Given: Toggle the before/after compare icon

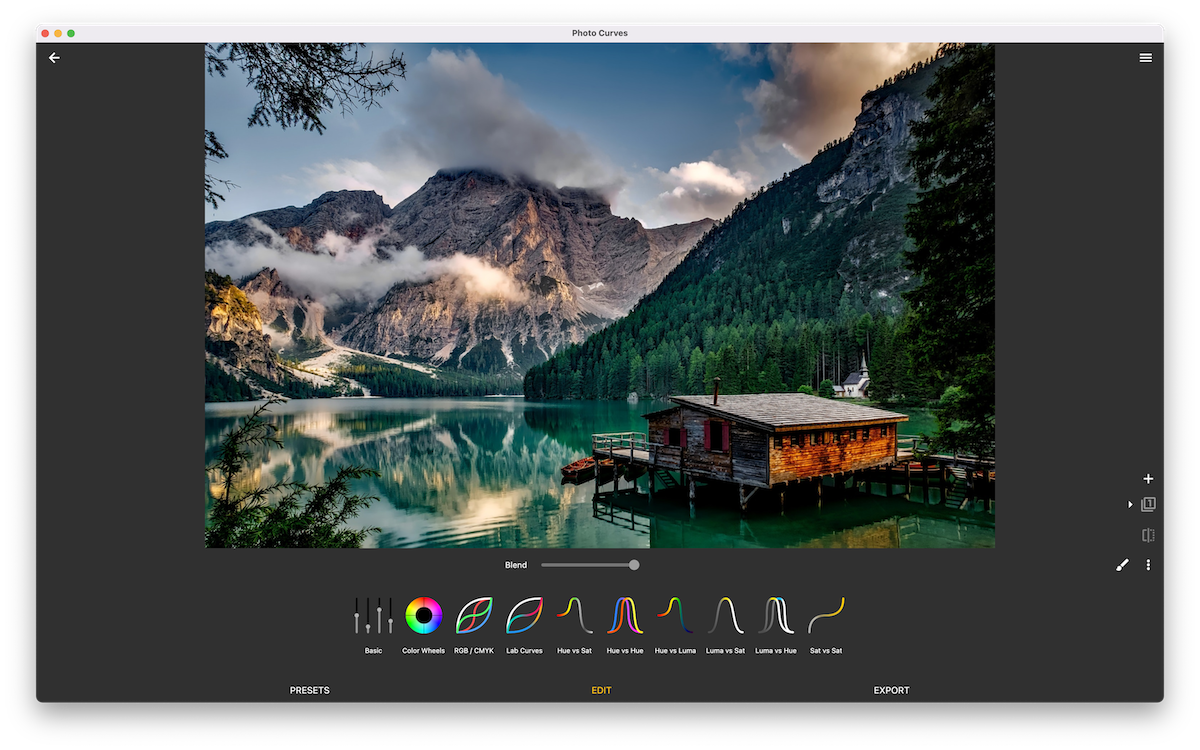Looking at the screenshot, I should click(x=1148, y=535).
